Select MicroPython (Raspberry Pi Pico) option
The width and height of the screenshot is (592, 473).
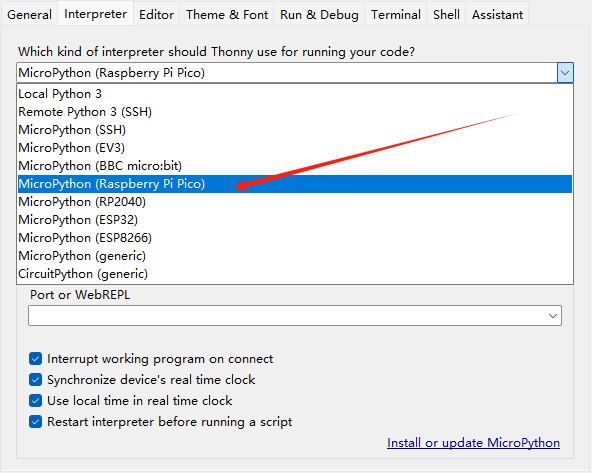[295, 184]
